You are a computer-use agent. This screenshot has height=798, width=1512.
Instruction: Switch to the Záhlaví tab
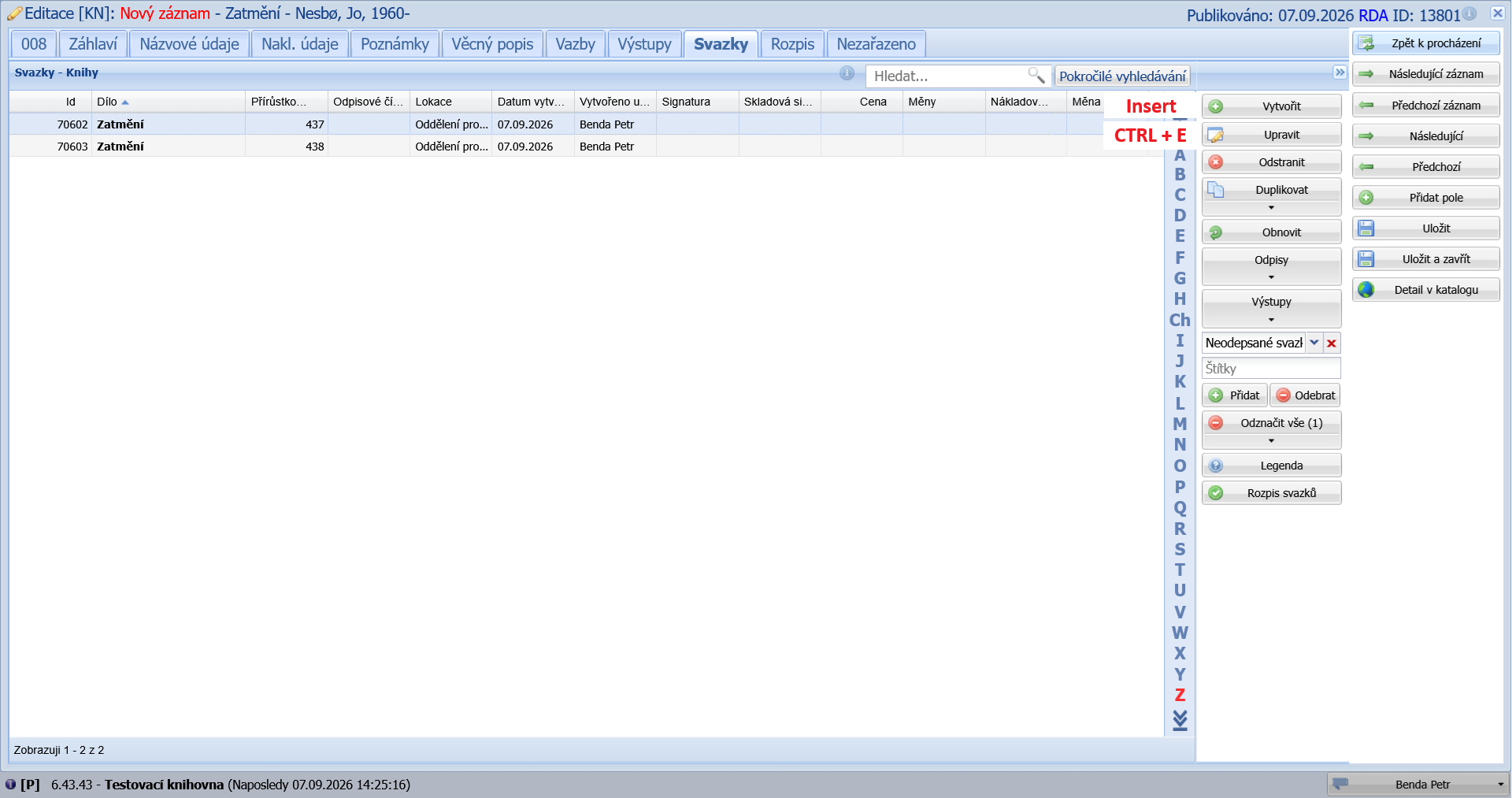[x=93, y=44]
